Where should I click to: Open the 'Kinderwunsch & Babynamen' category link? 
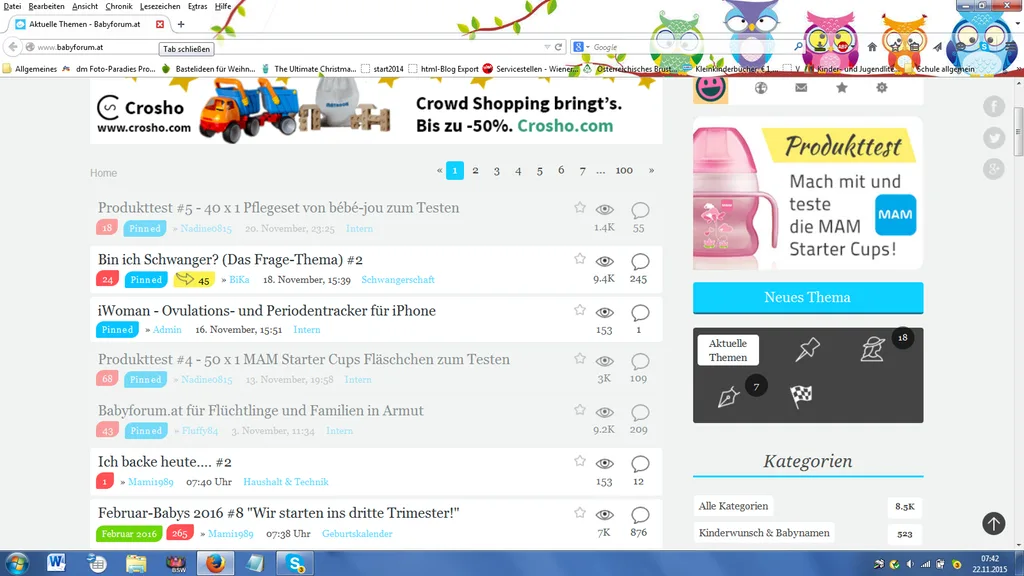click(764, 533)
